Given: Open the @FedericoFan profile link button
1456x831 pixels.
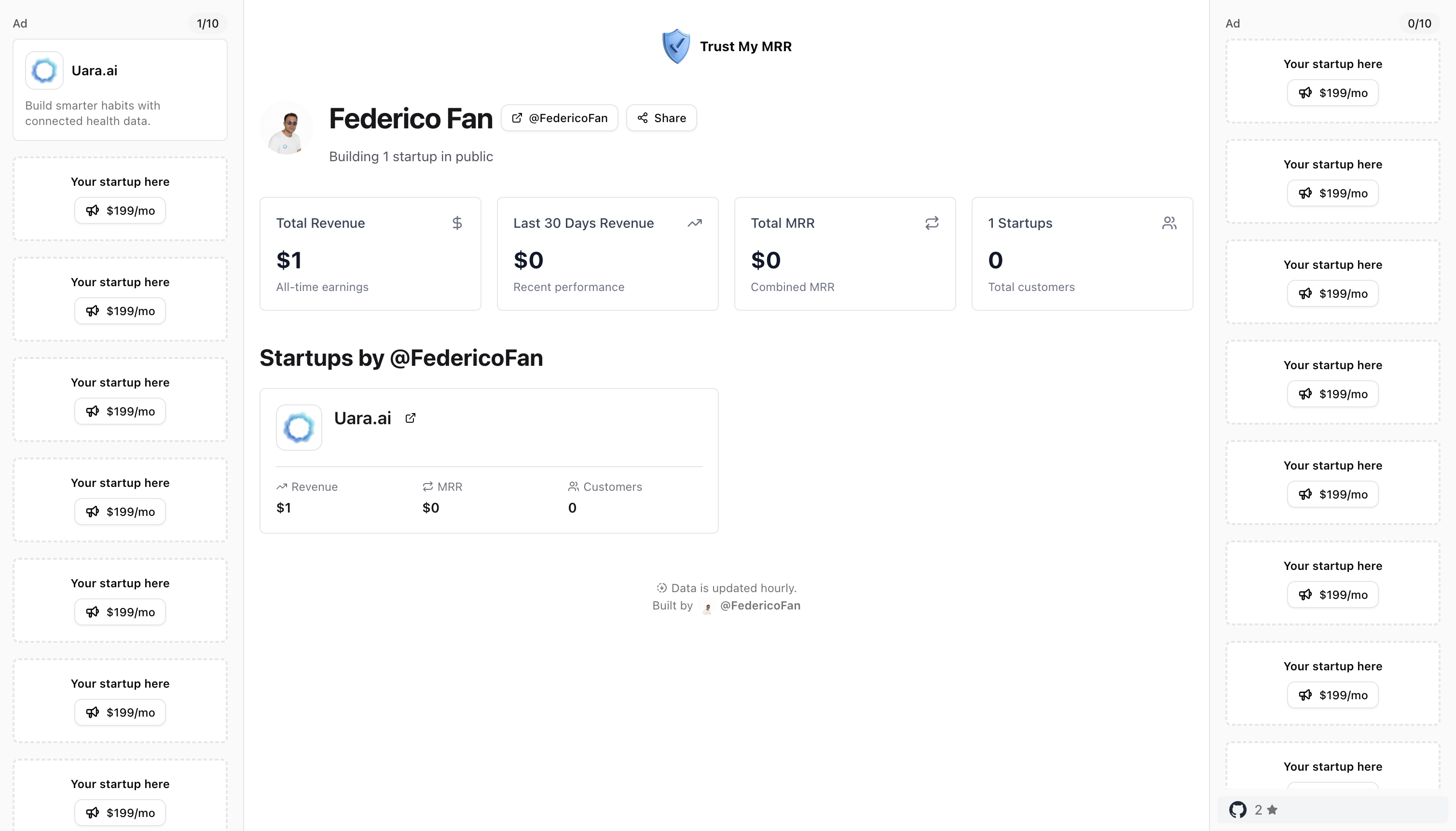Looking at the screenshot, I should (560, 118).
